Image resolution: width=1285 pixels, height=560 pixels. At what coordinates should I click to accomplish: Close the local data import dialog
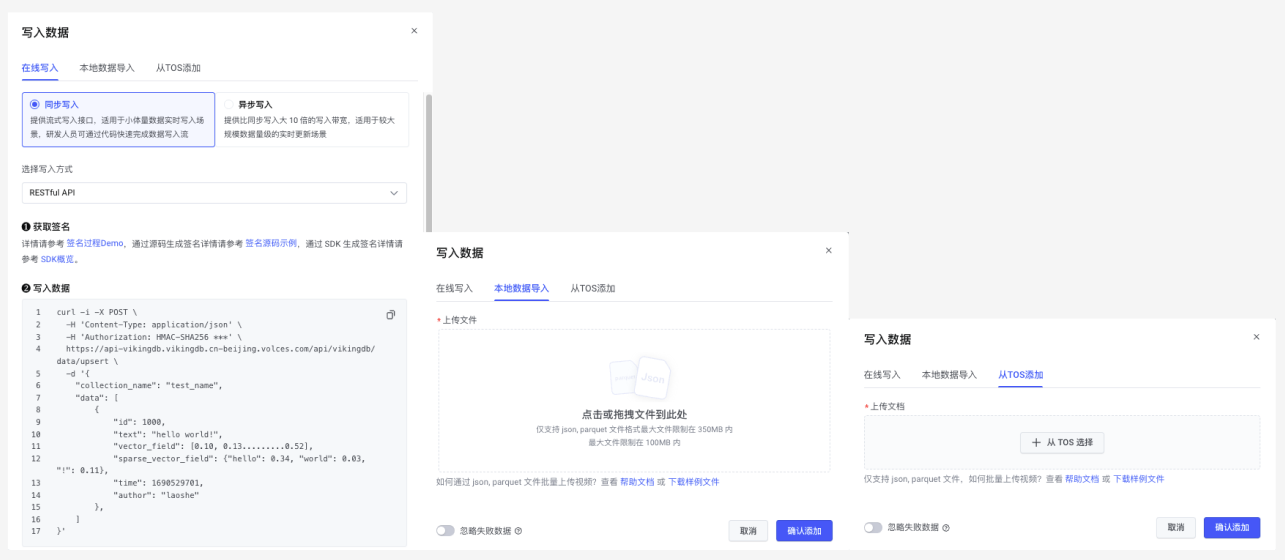[x=828, y=250]
